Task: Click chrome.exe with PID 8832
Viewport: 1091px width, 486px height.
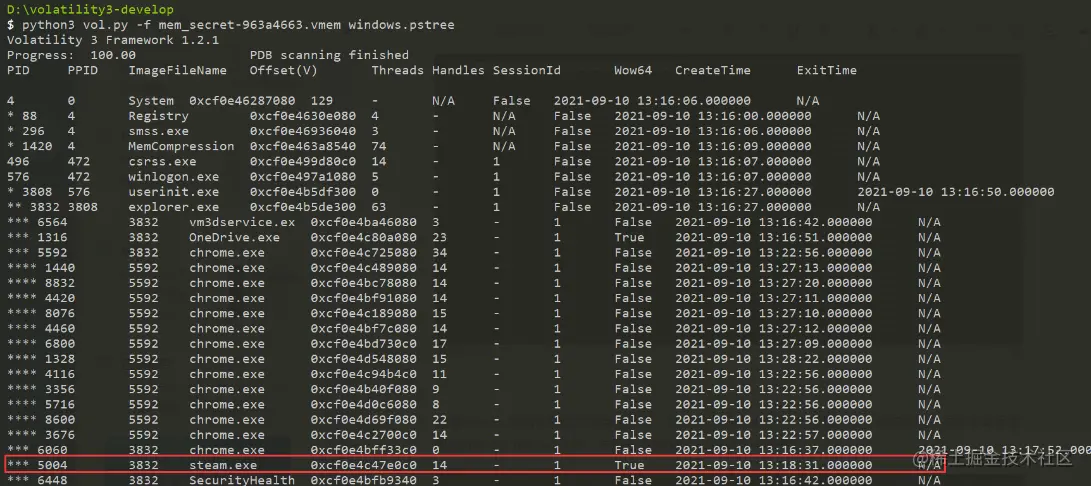Action: pos(227,283)
